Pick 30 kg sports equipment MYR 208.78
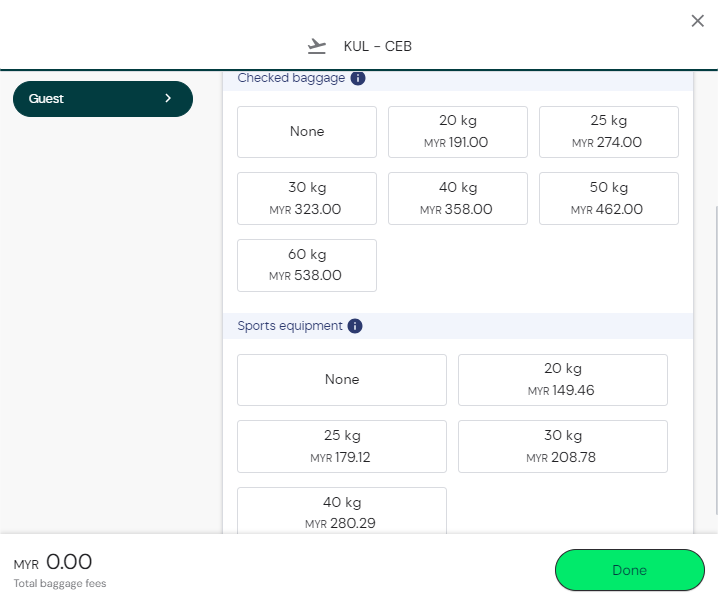 point(562,446)
